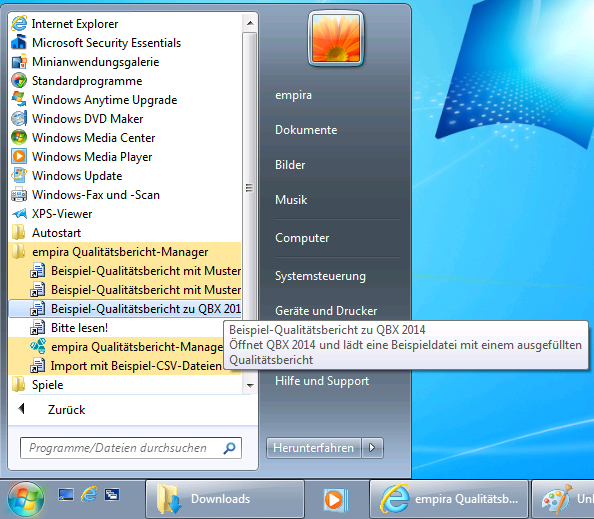The image size is (594, 519).
Task: Click the Windows Start orb
Action: [x=26, y=499]
